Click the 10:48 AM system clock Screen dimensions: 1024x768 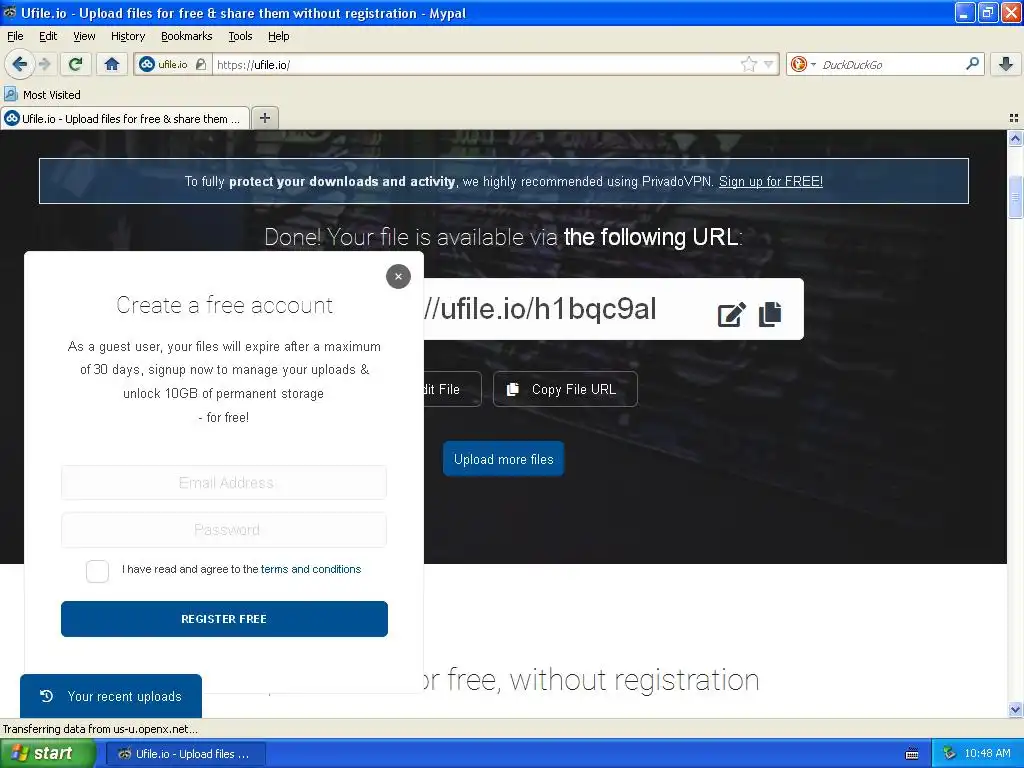pyautogui.click(x=987, y=754)
